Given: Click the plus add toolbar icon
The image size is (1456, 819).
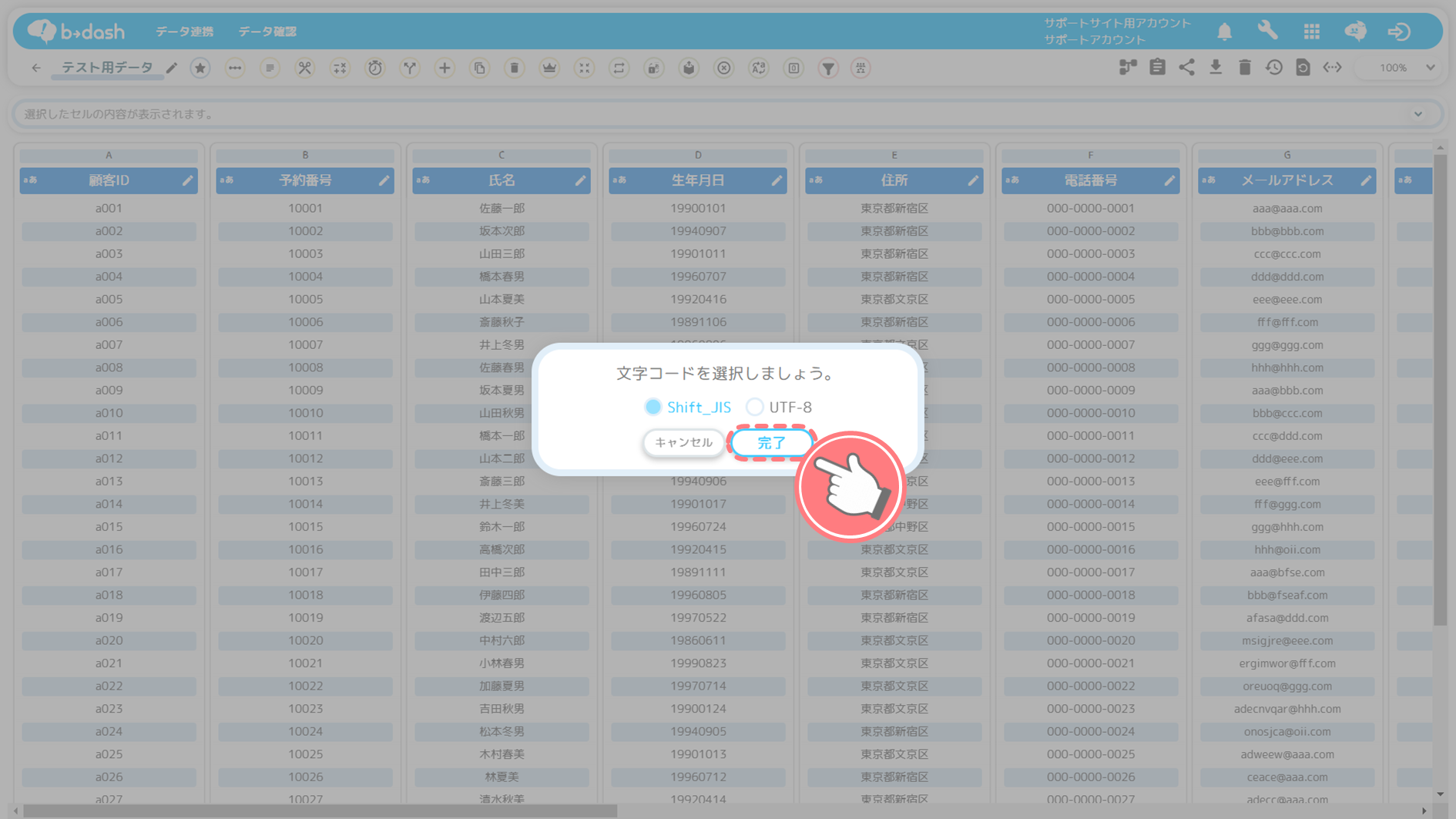Looking at the screenshot, I should point(445,68).
